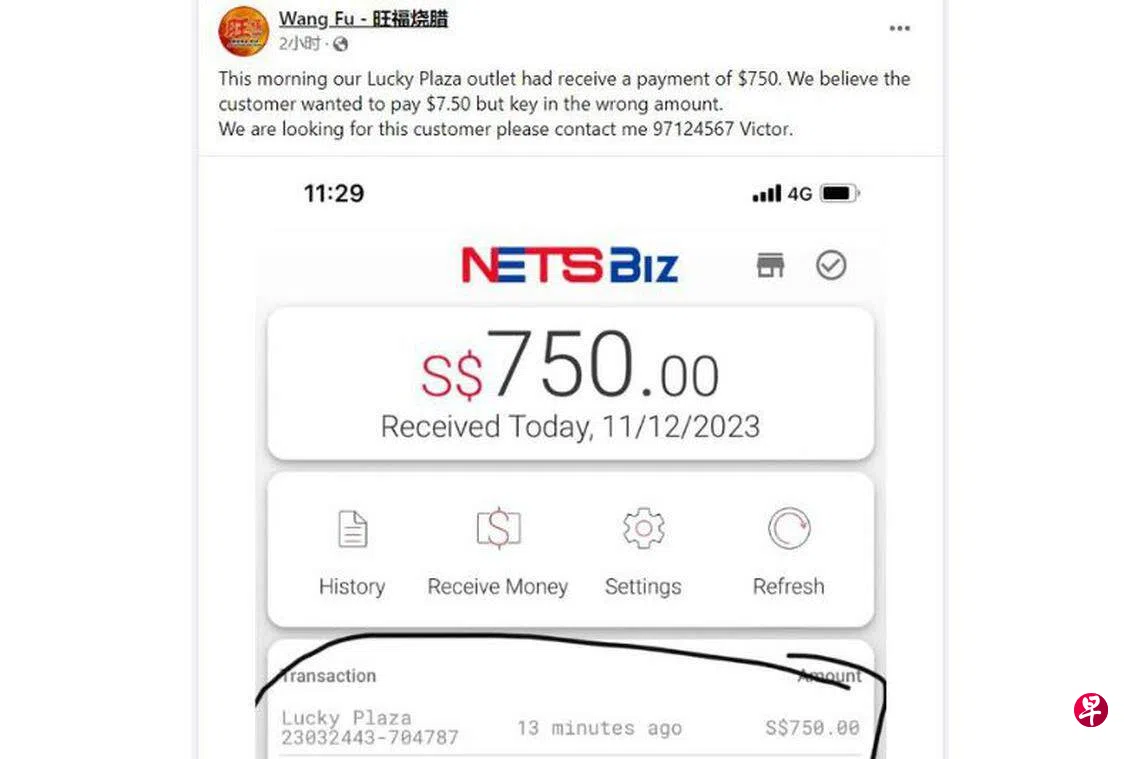Image resolution: width=1140 pixels, height=759 pixels.
Task: Tap the Receive Money dollar icon
Action: (x=498, y=528)
